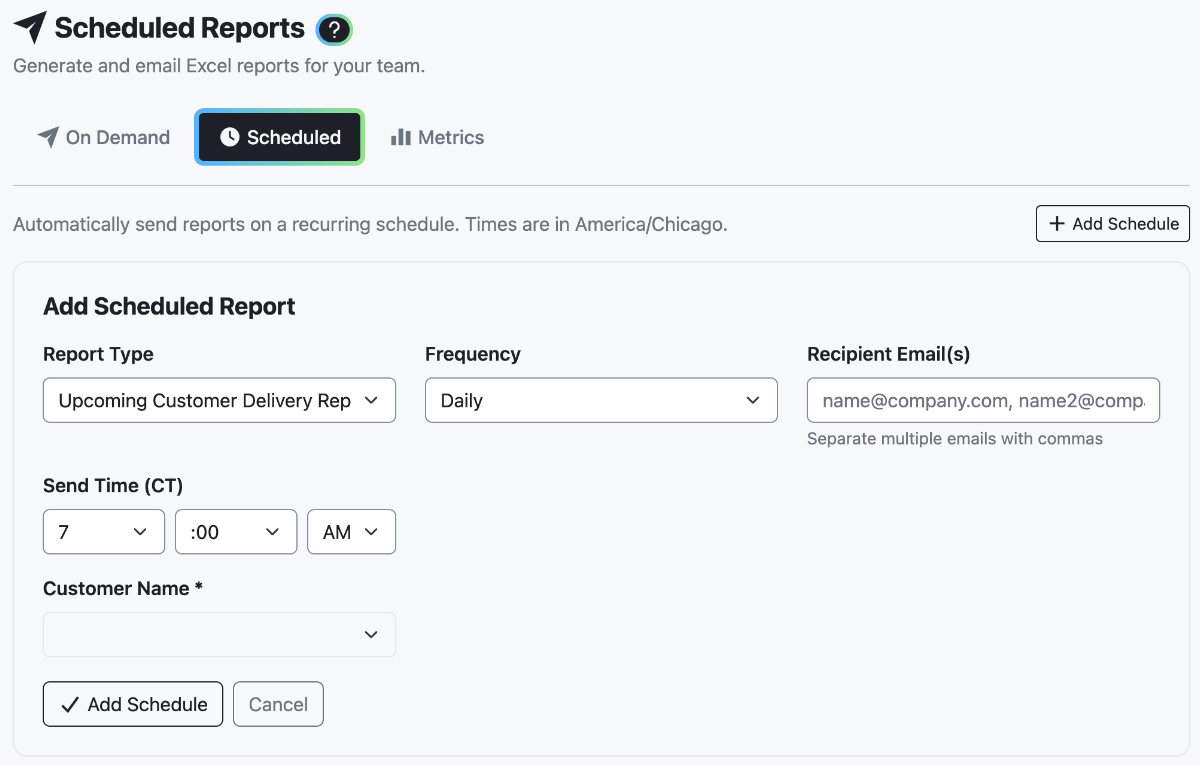Click the 'Customer Name *' label
Image resolution: width=1200 pixels, height=765 pixels.
point(123,588)
